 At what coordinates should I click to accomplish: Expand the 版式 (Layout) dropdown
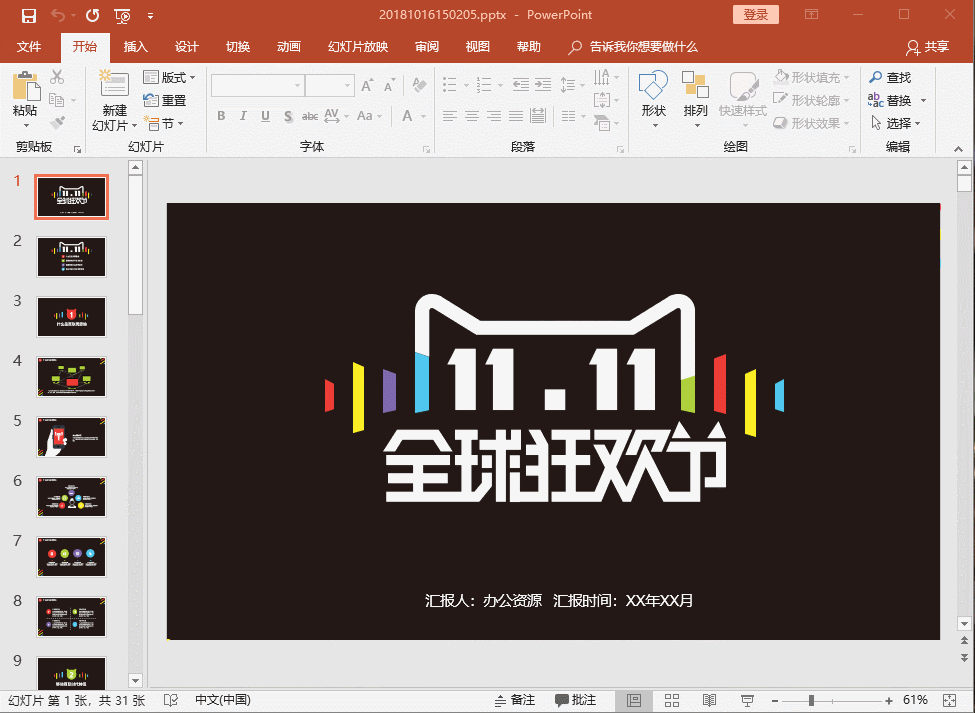(169, 77)
